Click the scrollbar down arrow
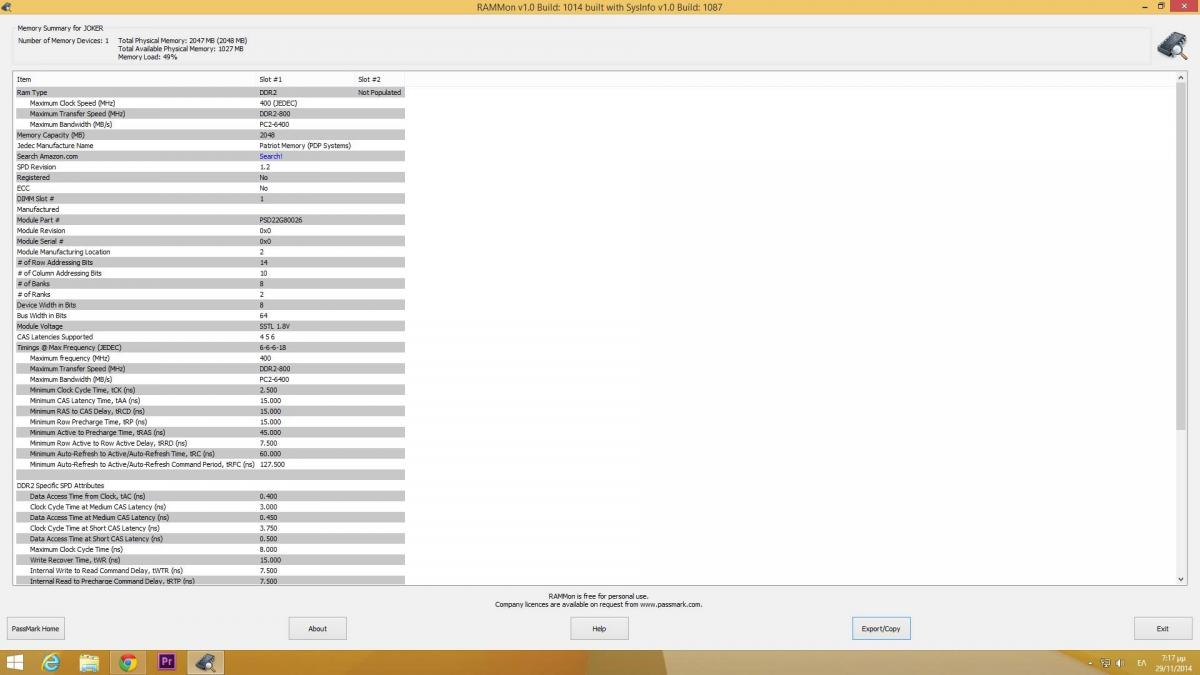1200x675 pixels. point(1181,579)
